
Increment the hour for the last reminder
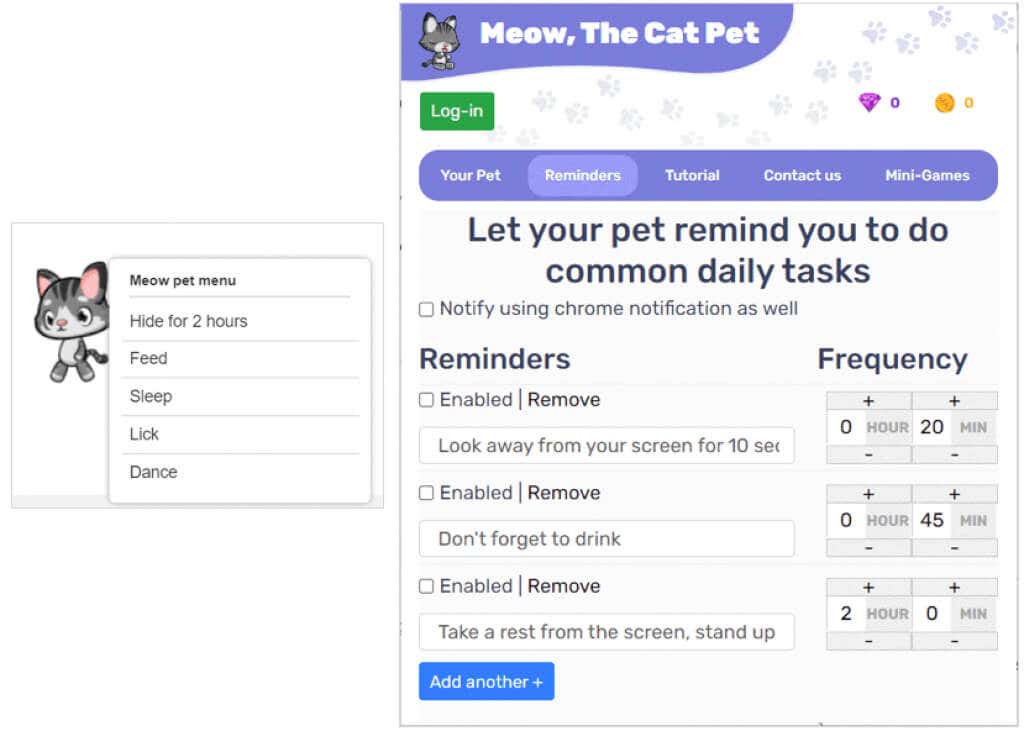868,587
